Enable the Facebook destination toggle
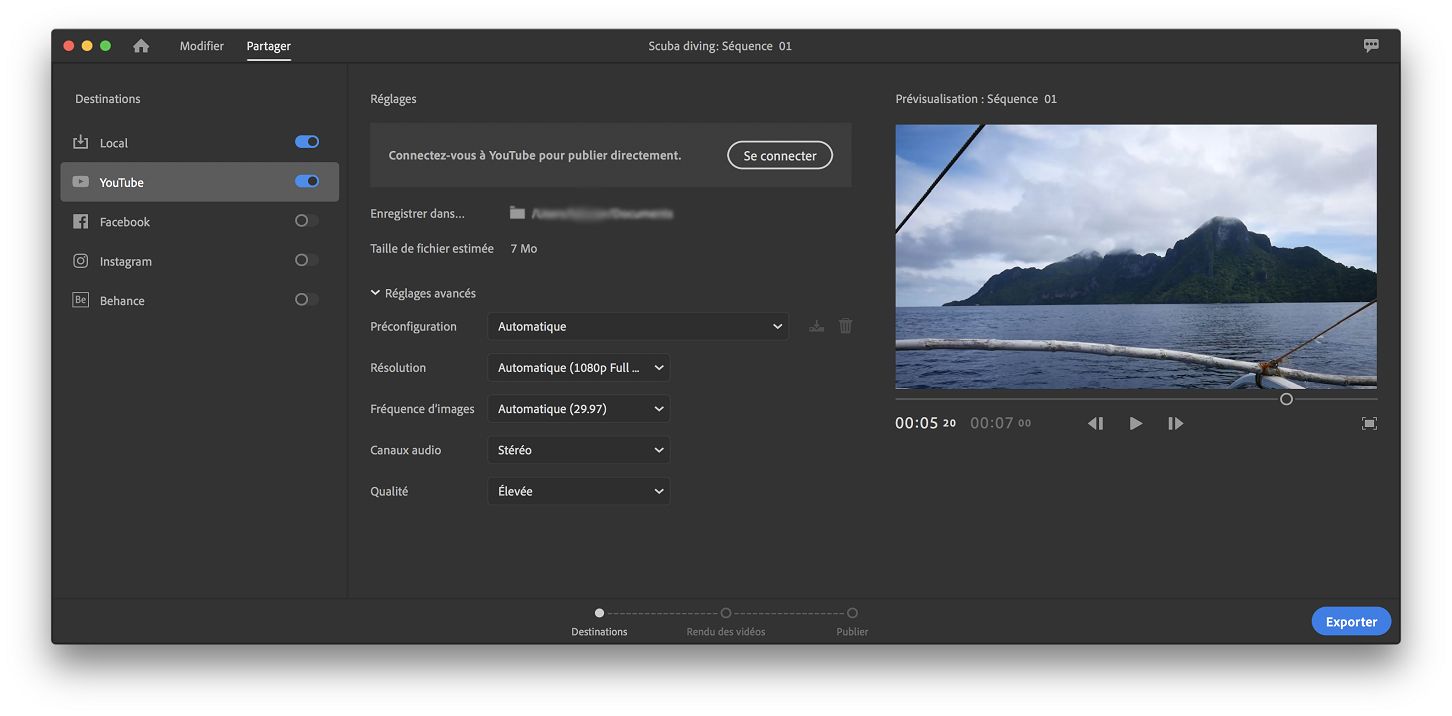The width and height of the screenshot is (1452, 716). tap(305, 220)
